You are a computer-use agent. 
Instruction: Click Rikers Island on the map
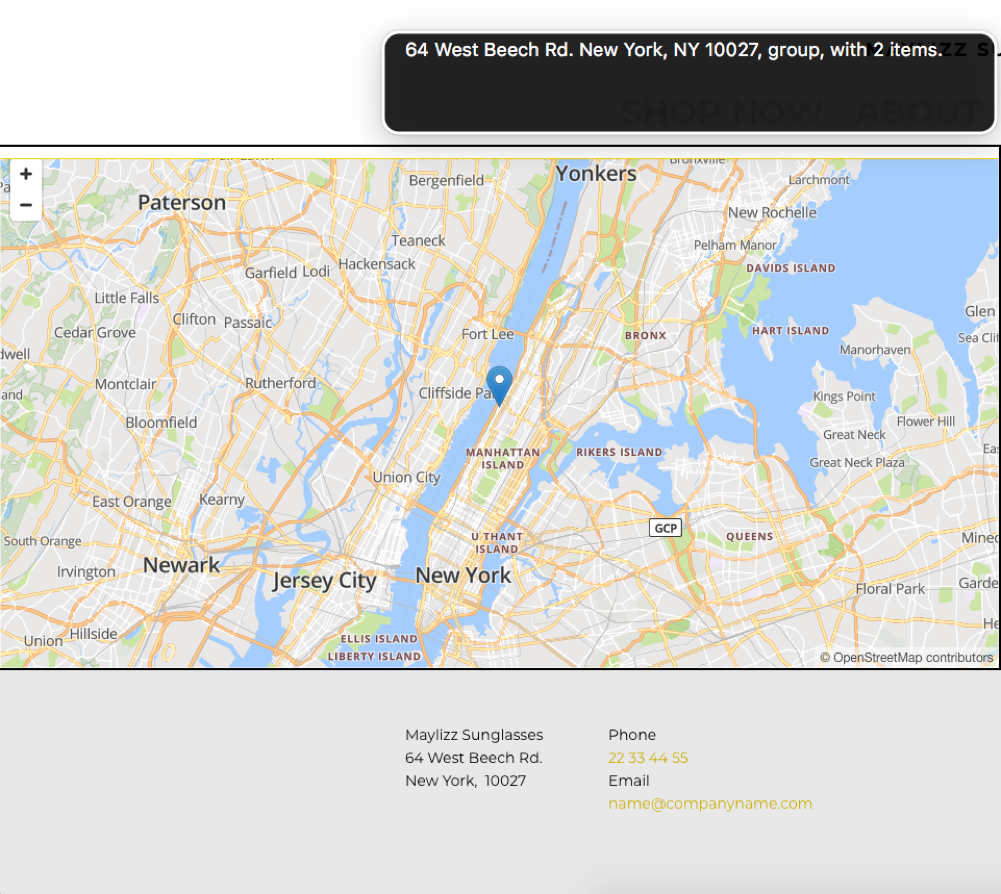(x=620, y=451)
